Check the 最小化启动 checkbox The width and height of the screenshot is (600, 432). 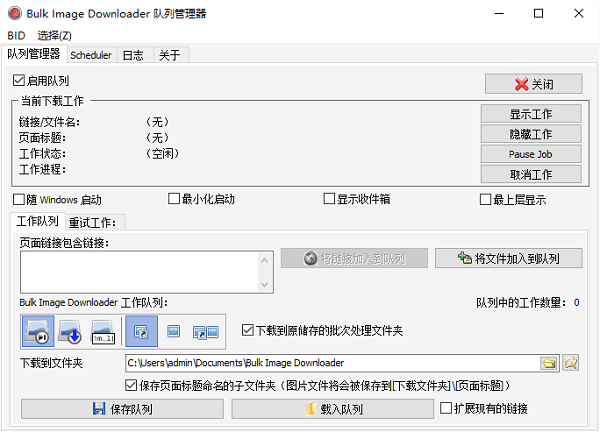click(x=174, y=199)
